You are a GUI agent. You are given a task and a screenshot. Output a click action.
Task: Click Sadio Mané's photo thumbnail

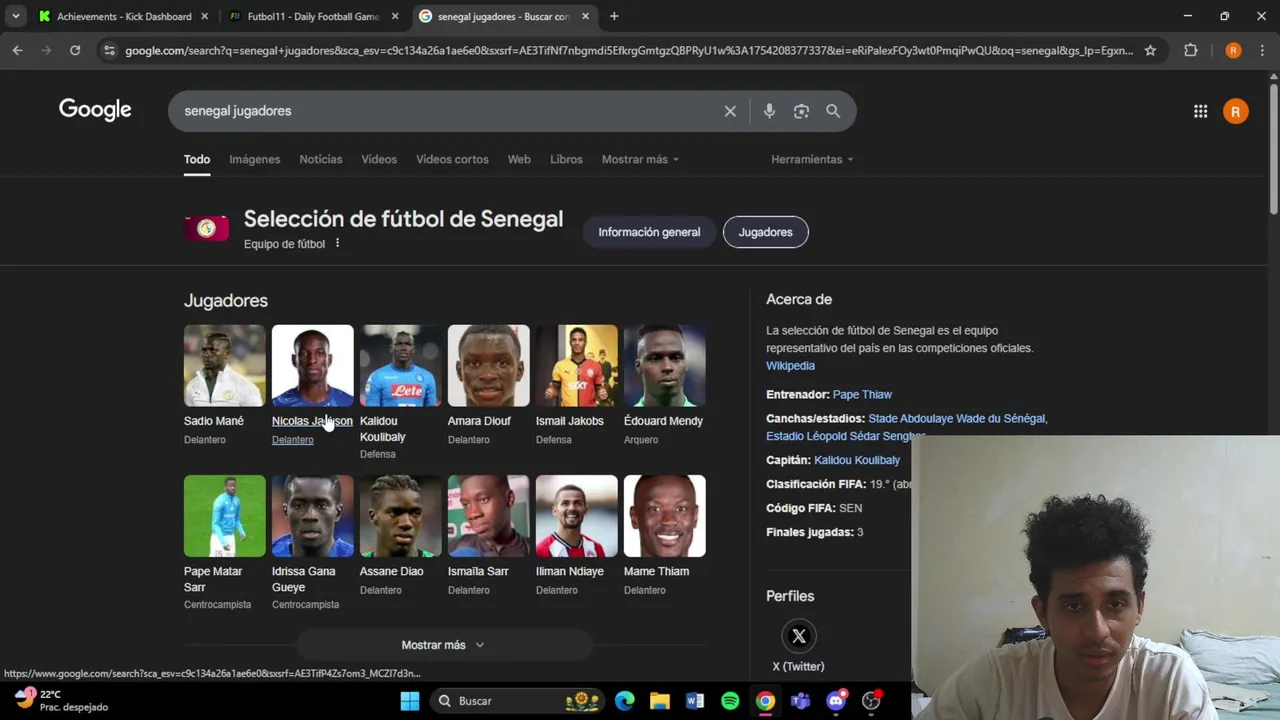coord(225,365)
